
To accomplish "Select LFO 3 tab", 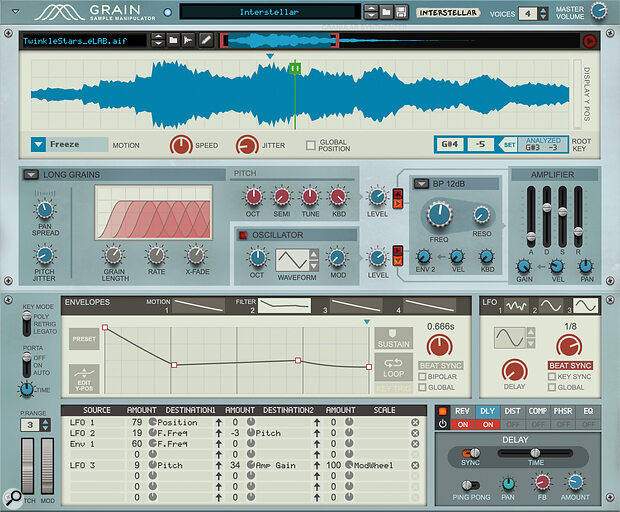I will [585, 306].
